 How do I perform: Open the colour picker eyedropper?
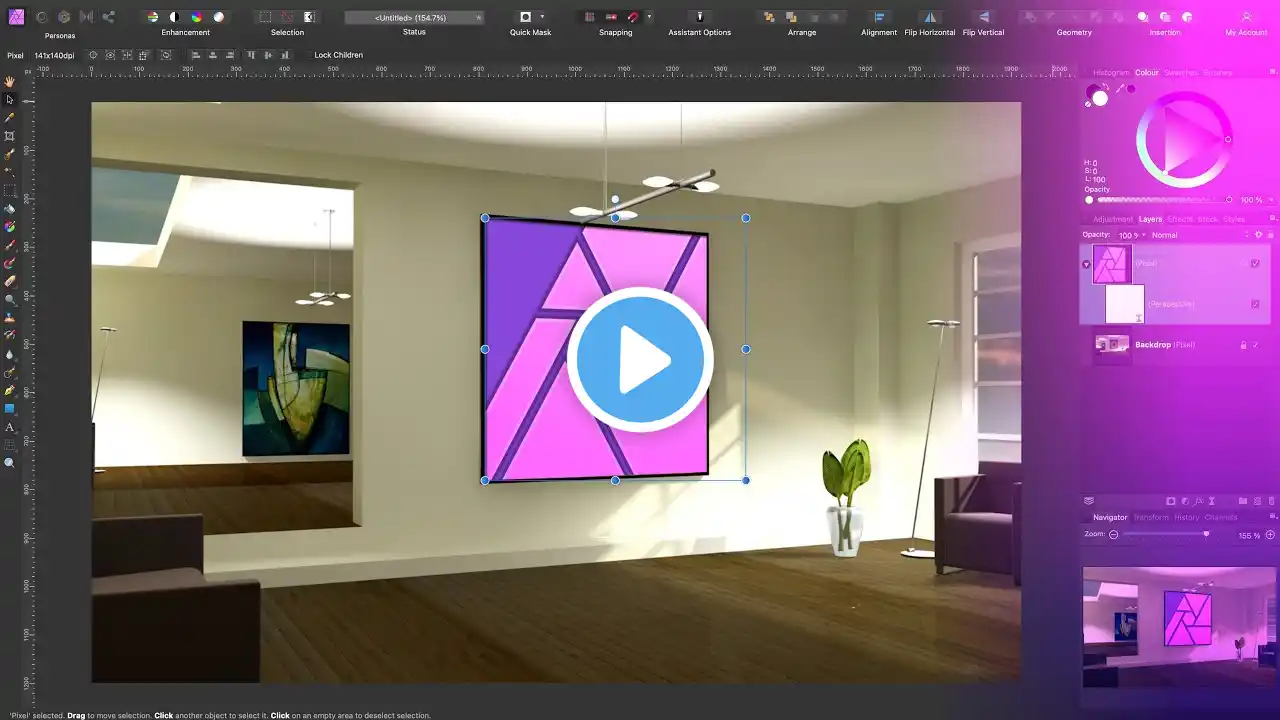point(1120,89)
